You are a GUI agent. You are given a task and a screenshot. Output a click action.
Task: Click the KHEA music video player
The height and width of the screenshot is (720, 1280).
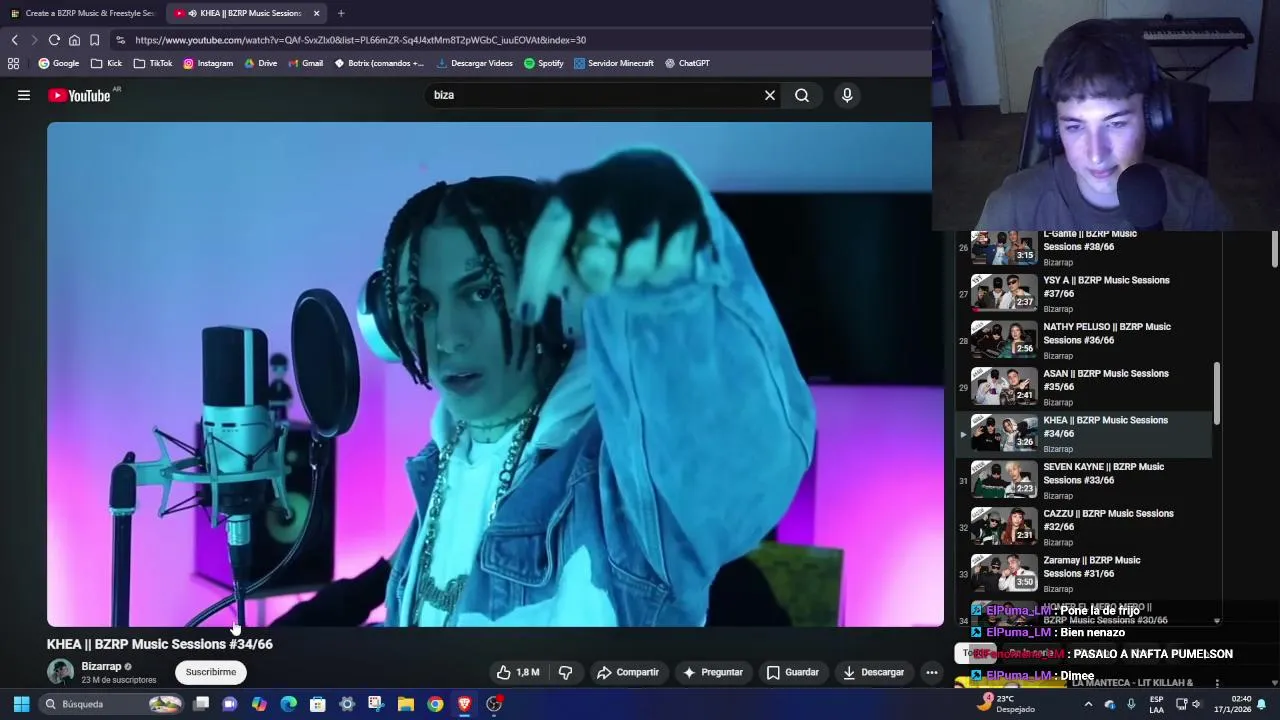point(495,374)
